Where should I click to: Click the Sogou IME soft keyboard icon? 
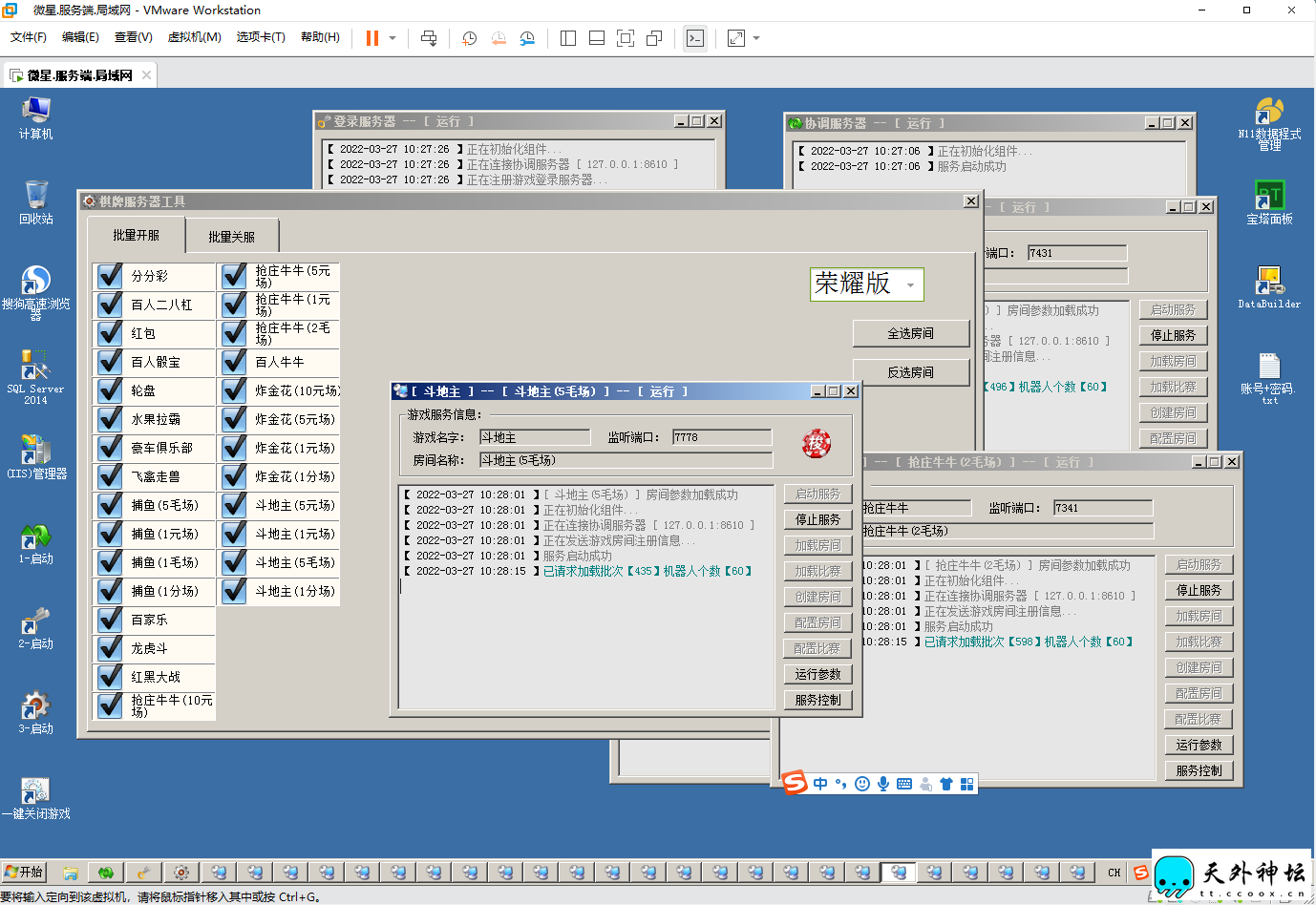click(x=904, y=784)
